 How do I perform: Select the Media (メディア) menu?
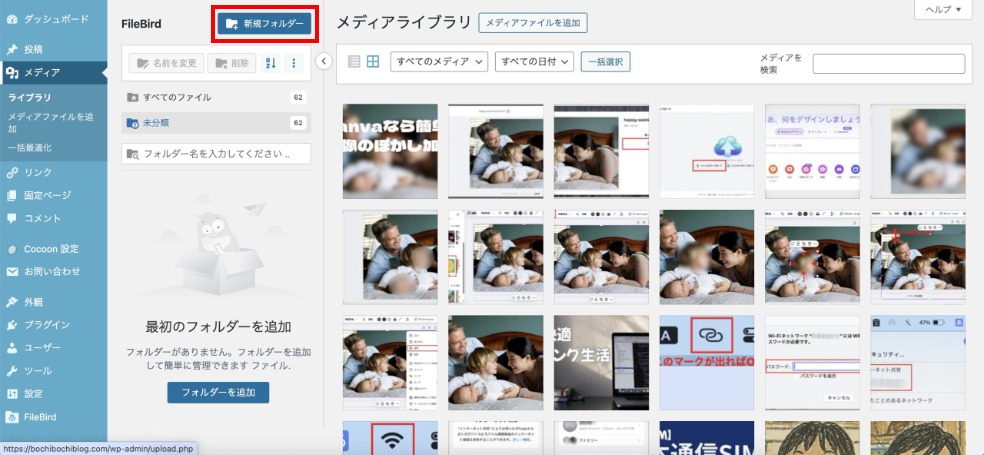53,73
